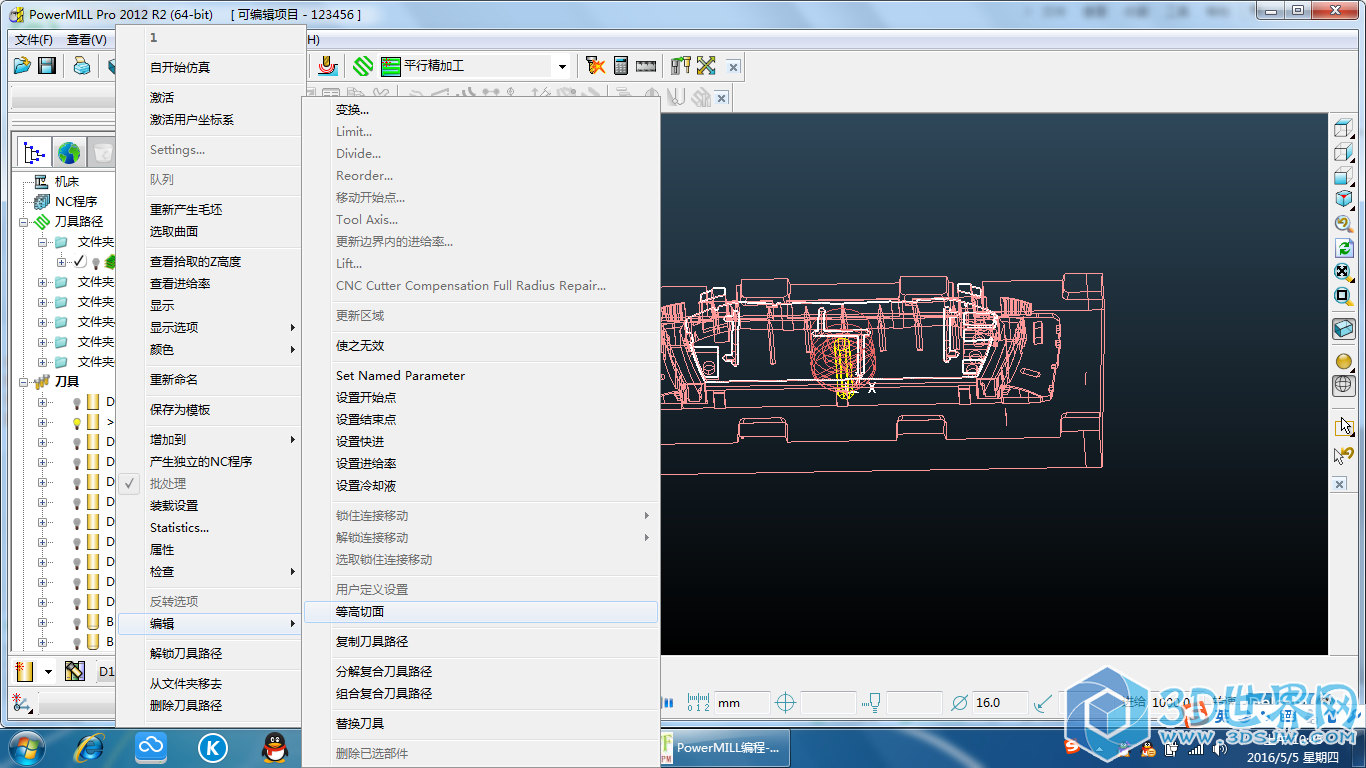Click the tool diameter symbol in status bar
1366x768 pixels.
[958, 702]
